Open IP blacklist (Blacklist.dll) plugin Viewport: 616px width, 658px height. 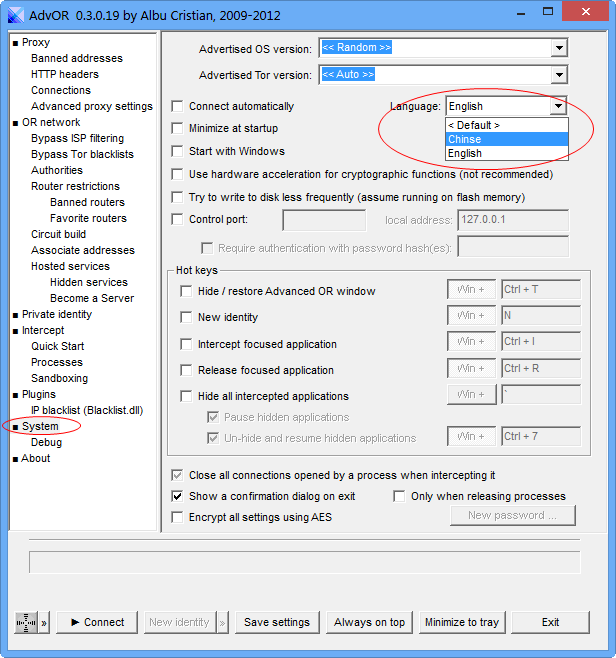click(87, 410)
